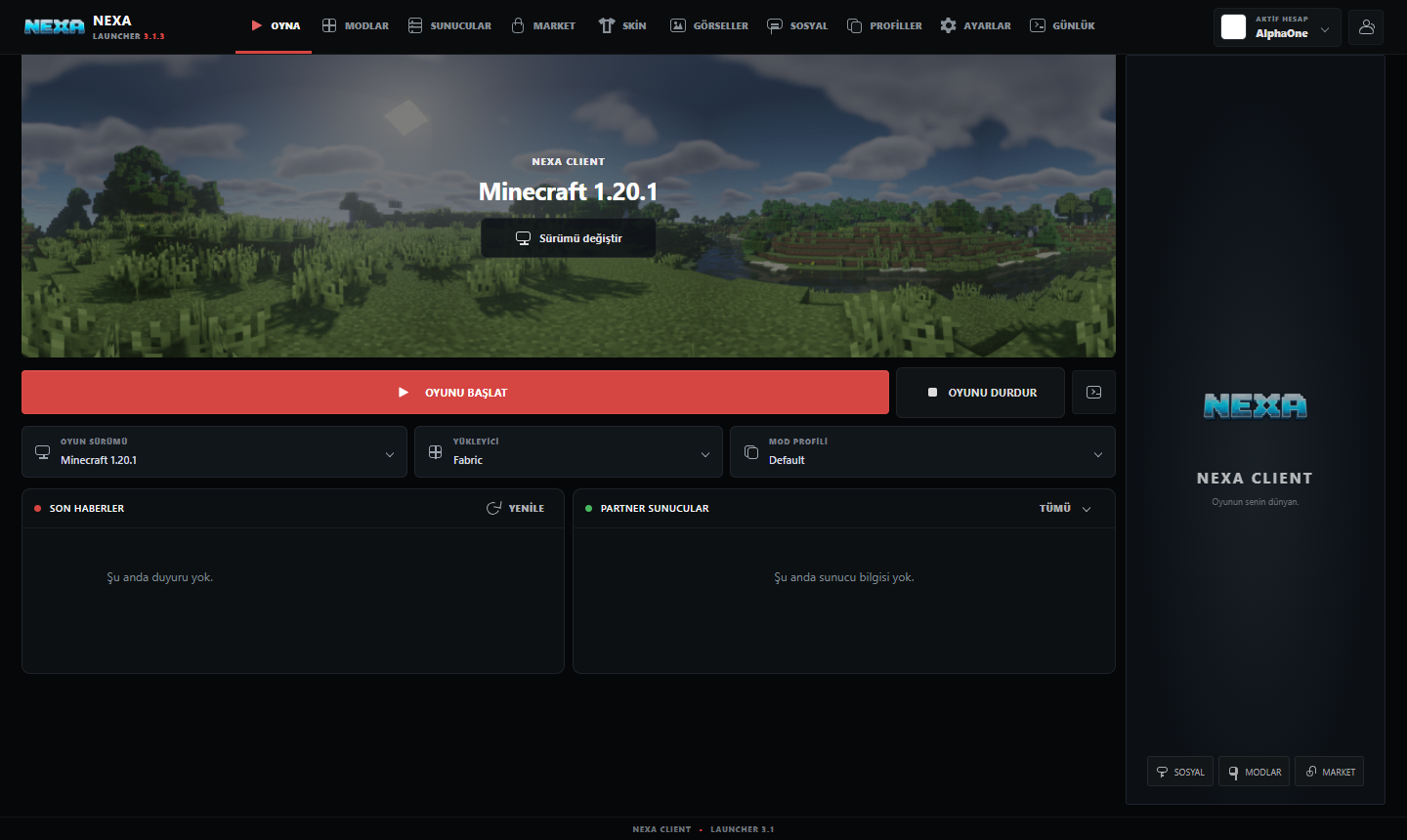1407x840 pixels.
Task: Switch to MODLAR in the top navigation bar
Action: [356, 26]
